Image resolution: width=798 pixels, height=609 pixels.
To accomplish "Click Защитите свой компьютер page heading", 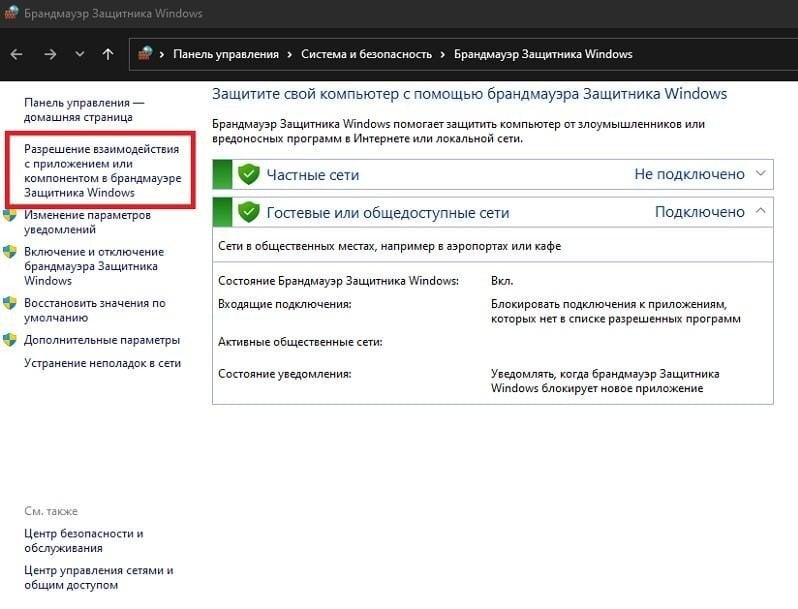I will [469, 94].
